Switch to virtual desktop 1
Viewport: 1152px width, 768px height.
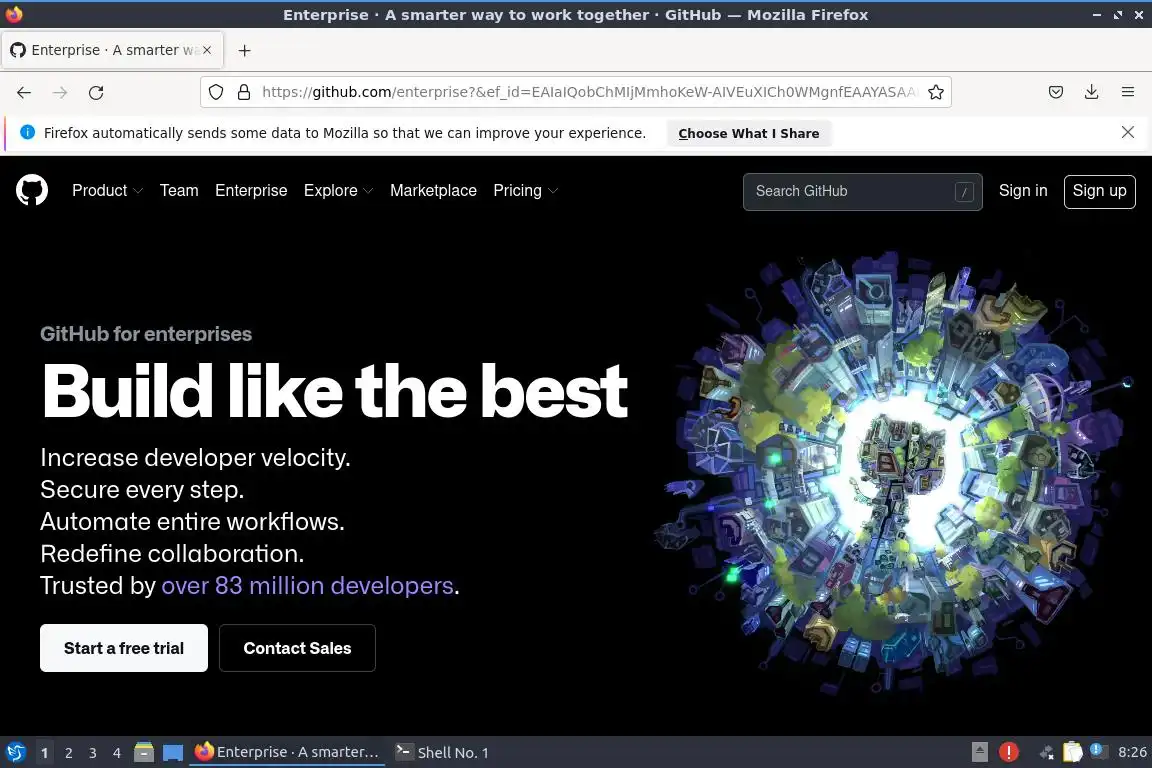(x=44, y=753)
